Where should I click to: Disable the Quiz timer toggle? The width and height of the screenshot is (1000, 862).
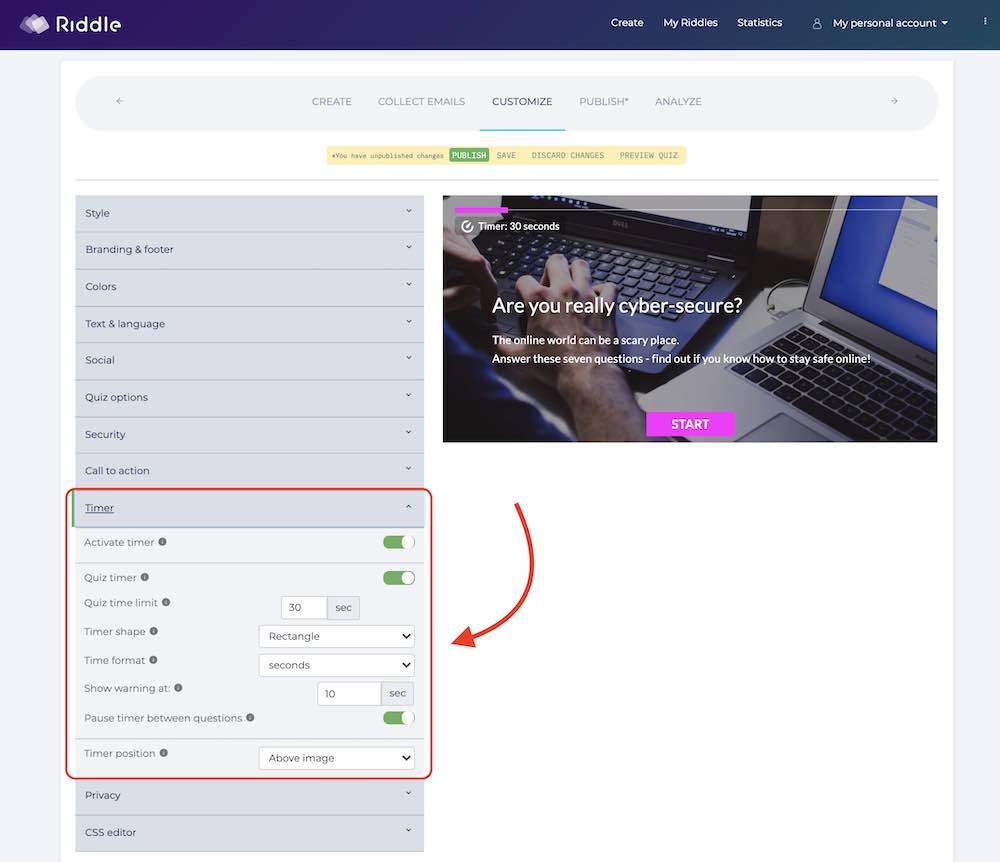(399, 578)
